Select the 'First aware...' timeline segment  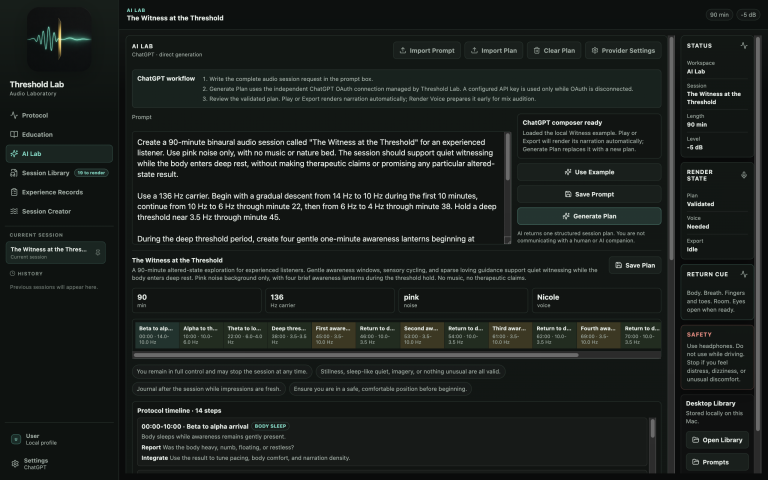click(x=334, y=336)
